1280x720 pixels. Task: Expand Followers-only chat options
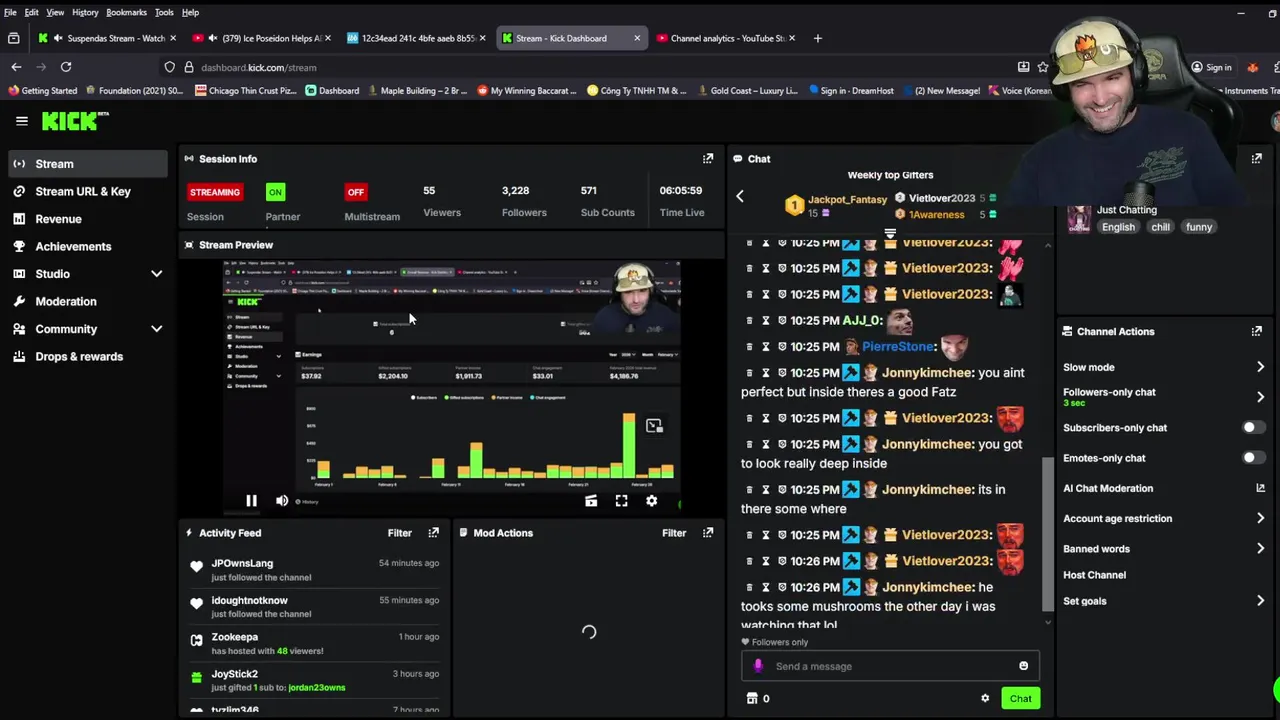[x=1260, y=397]
